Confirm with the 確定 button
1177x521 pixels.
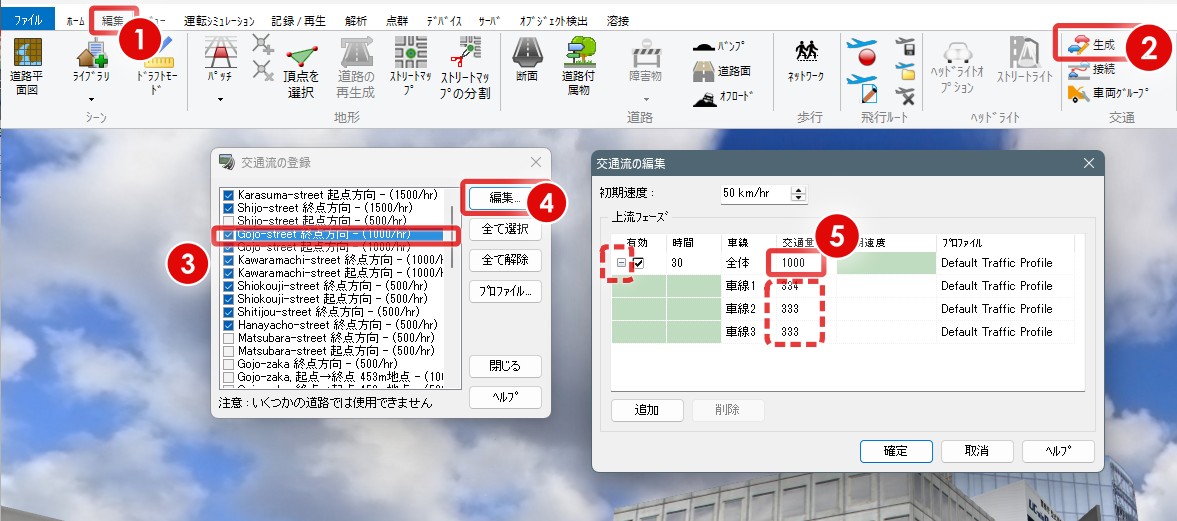coord(895,451)
